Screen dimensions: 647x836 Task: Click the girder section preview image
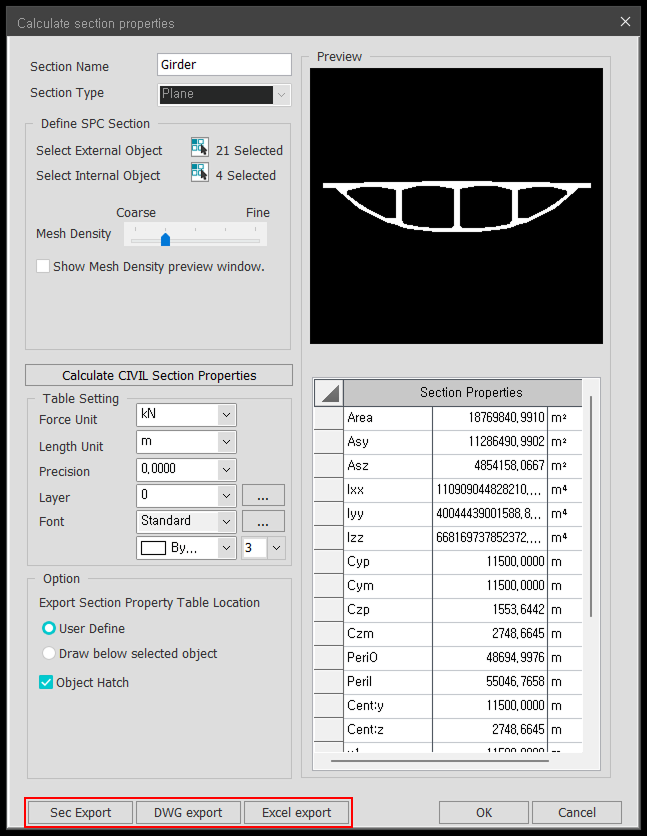(457, 205)
